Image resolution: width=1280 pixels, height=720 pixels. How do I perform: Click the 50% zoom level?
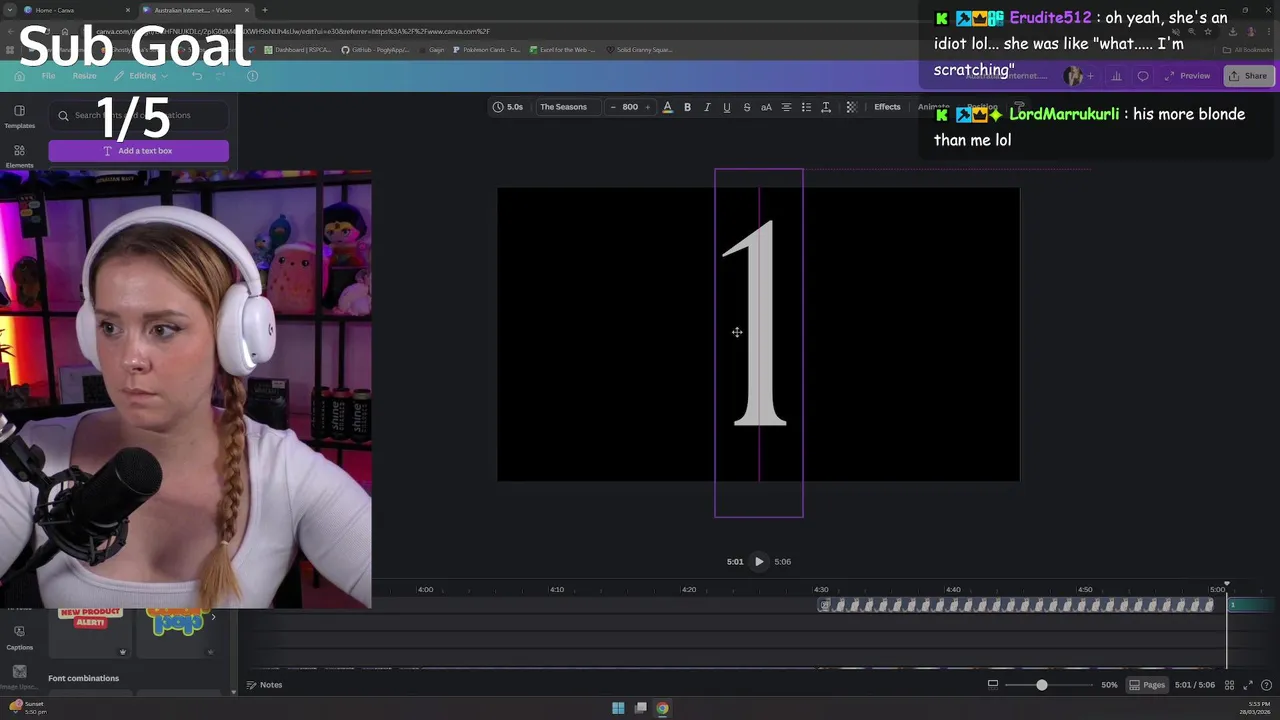[1109, 685]
